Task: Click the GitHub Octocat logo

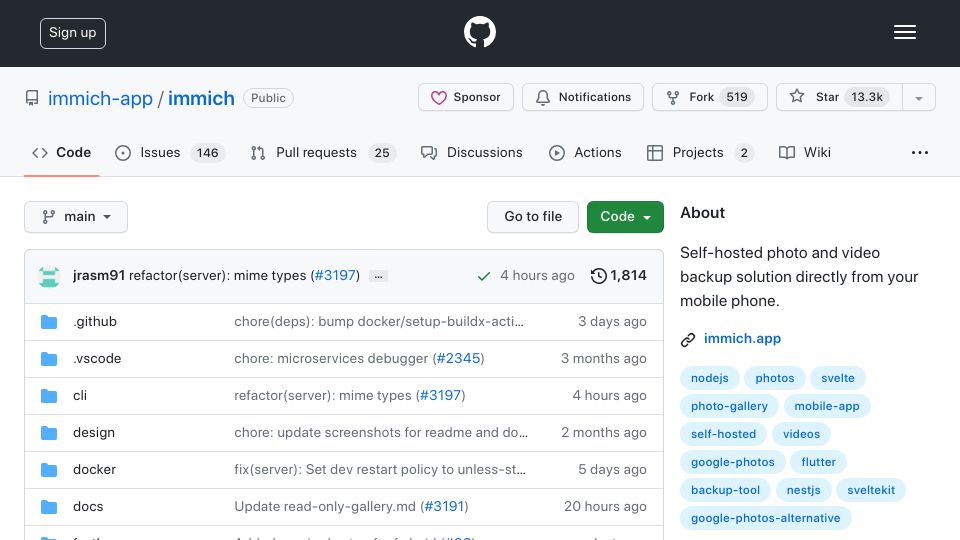Action: point(479,32)
